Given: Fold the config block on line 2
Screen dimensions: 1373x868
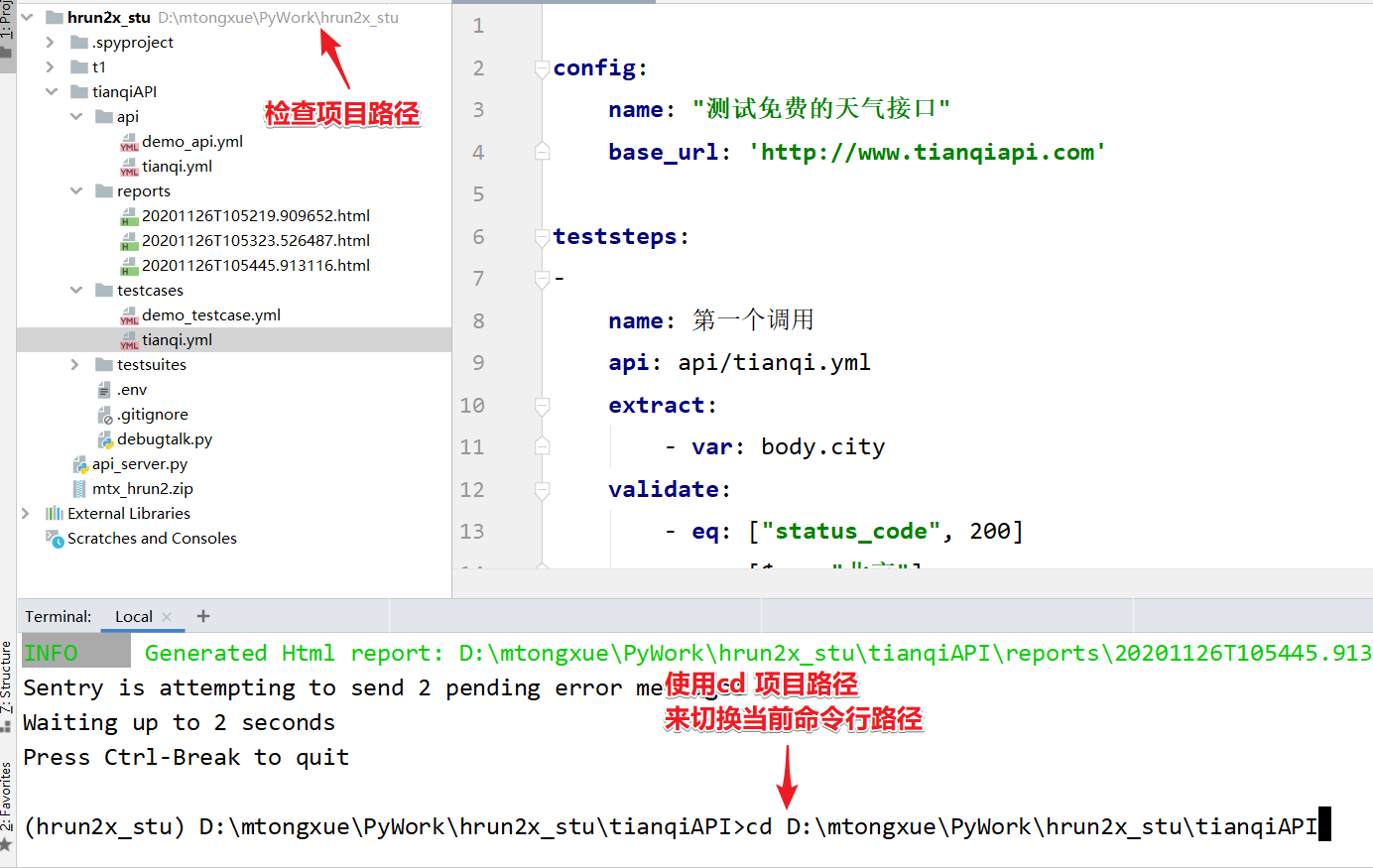Looking at the screenshot, I should pos(542,68).
